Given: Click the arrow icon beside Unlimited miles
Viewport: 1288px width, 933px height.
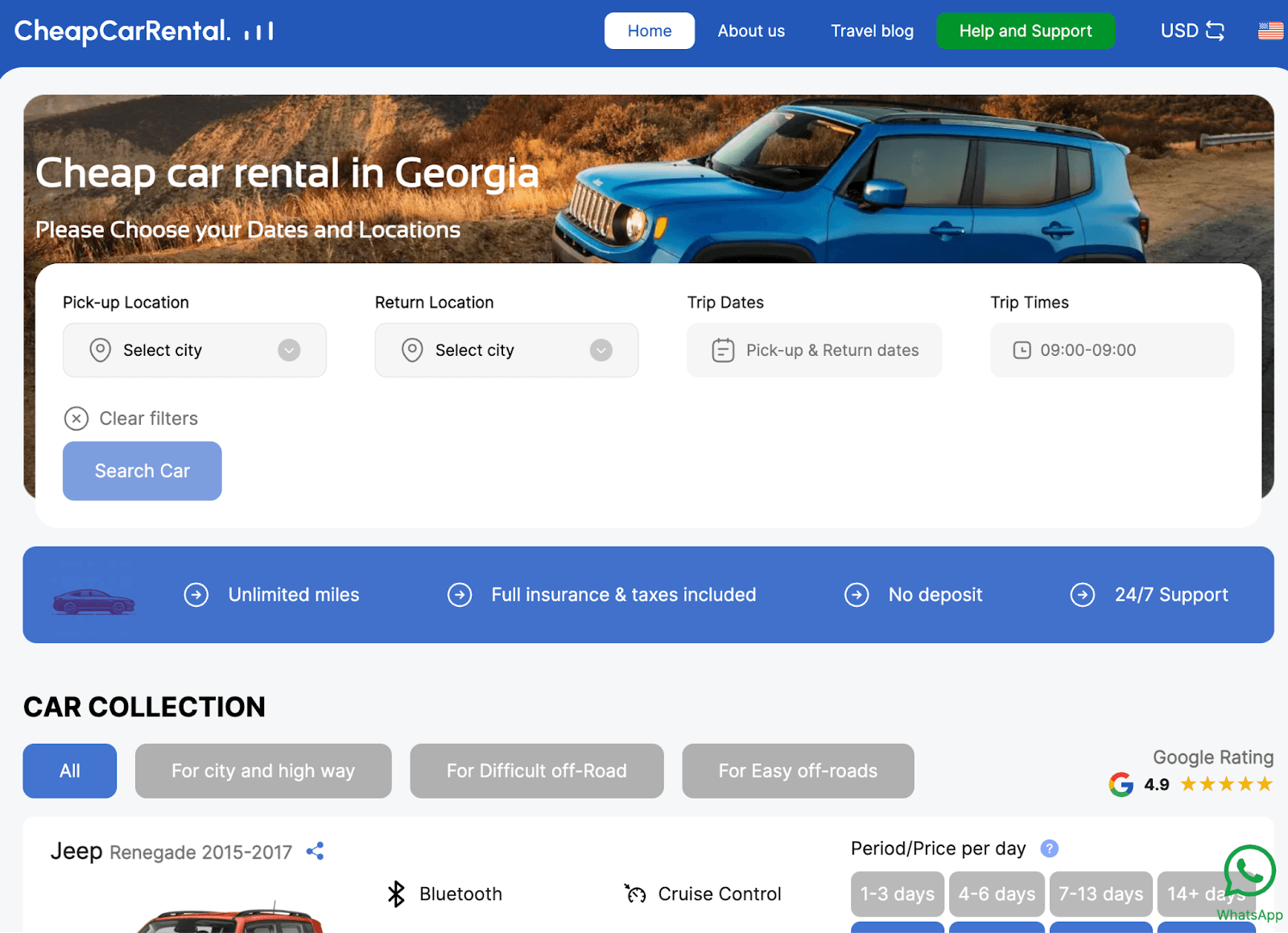Looking at the screenshot, I should [x=196, y=595].
